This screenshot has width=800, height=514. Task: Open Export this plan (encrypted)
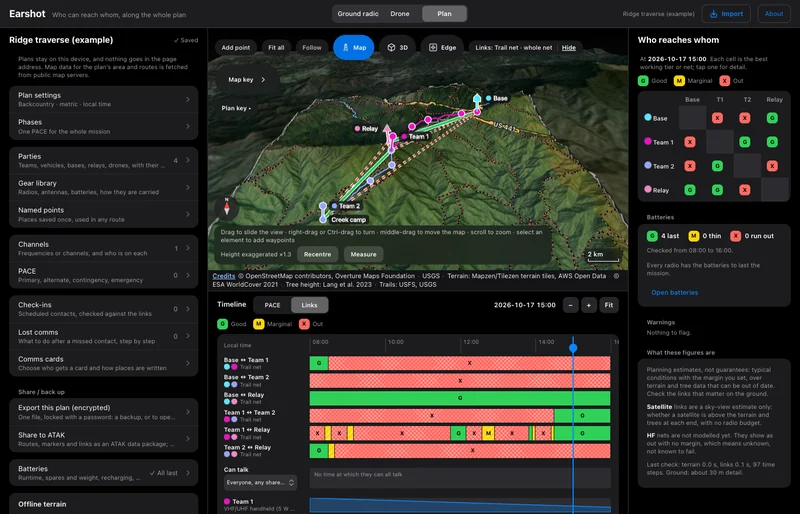[x=104, y=412]
